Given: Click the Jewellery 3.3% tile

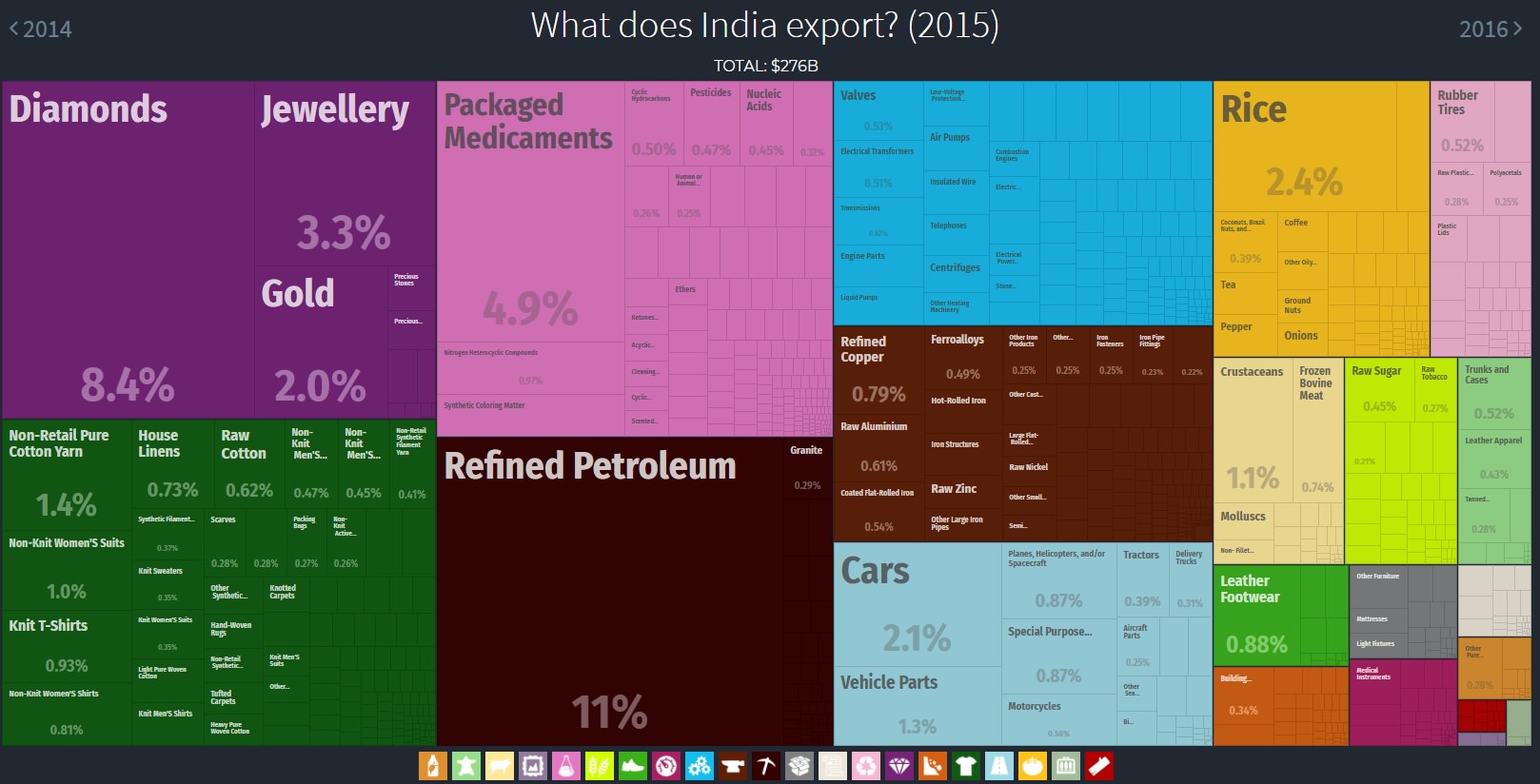Looking at the screenshot, I should click(345, 173).
